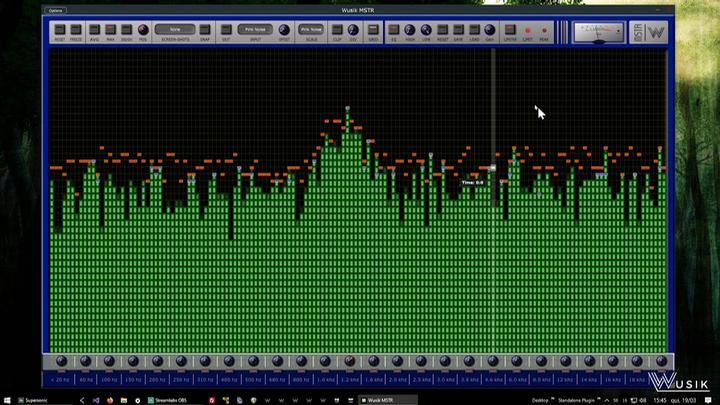Image resolution: width=720 pixels, height=405 pixels.
Task: Click the taskbar clock showing 15:45
Action: (x=659, y=400)
